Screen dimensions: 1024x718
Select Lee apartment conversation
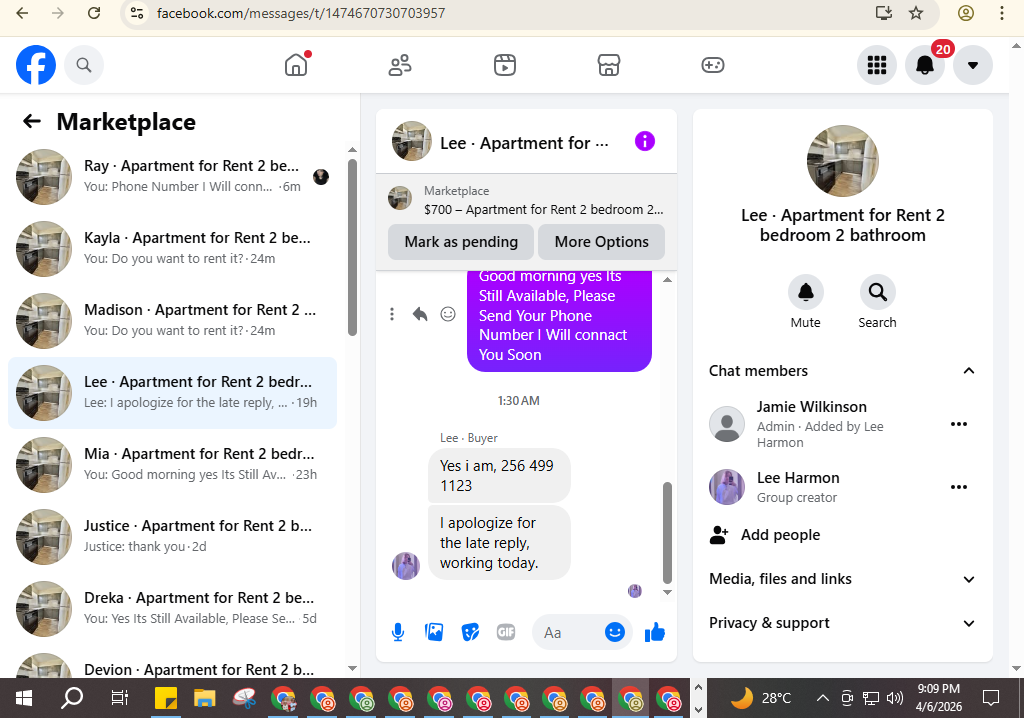pyautogui.click(x=172, y=393)
